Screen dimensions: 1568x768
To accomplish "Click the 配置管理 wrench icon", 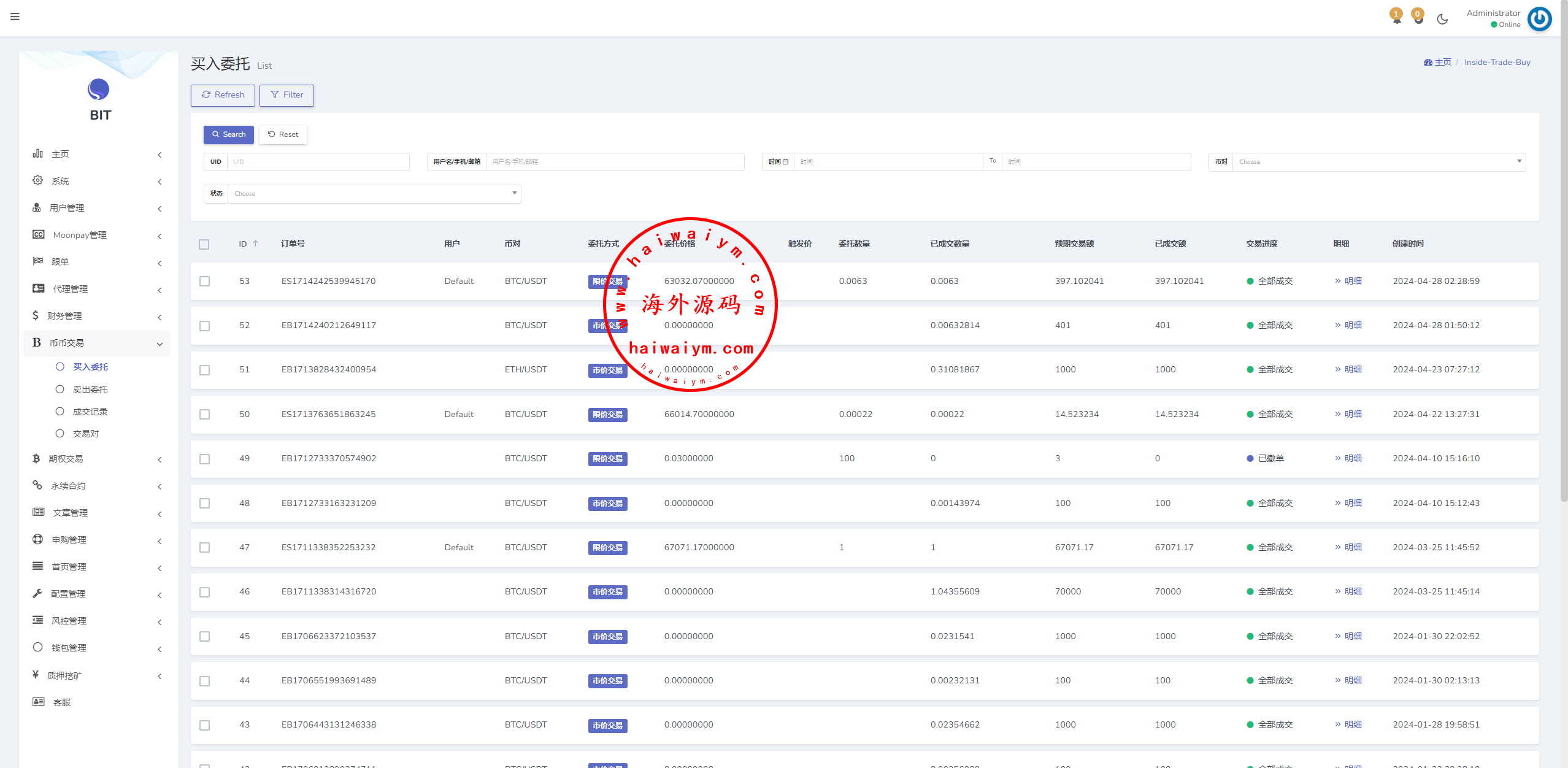I will coord(37,593).
